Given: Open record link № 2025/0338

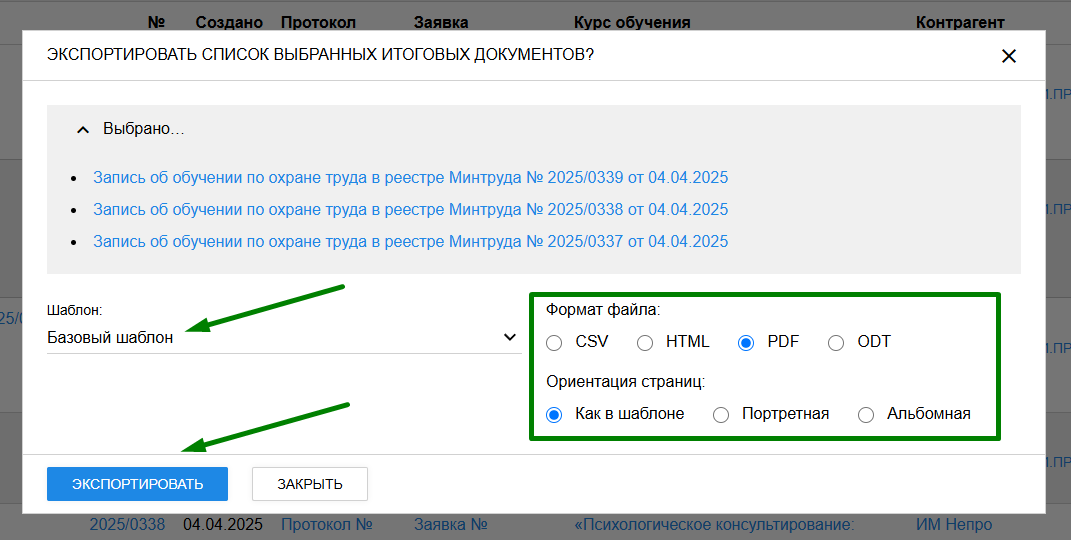Looking at the screenshot, I should point(411,210).
